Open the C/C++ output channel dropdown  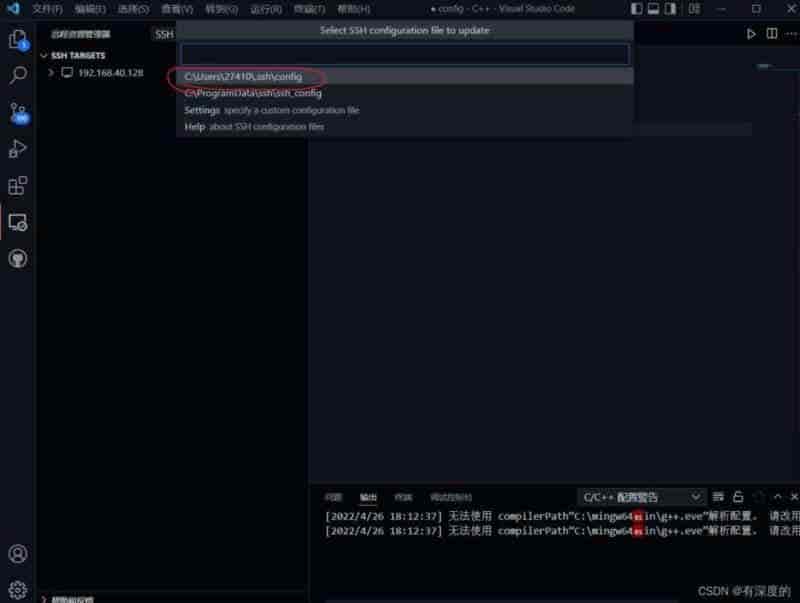[642, 497]
